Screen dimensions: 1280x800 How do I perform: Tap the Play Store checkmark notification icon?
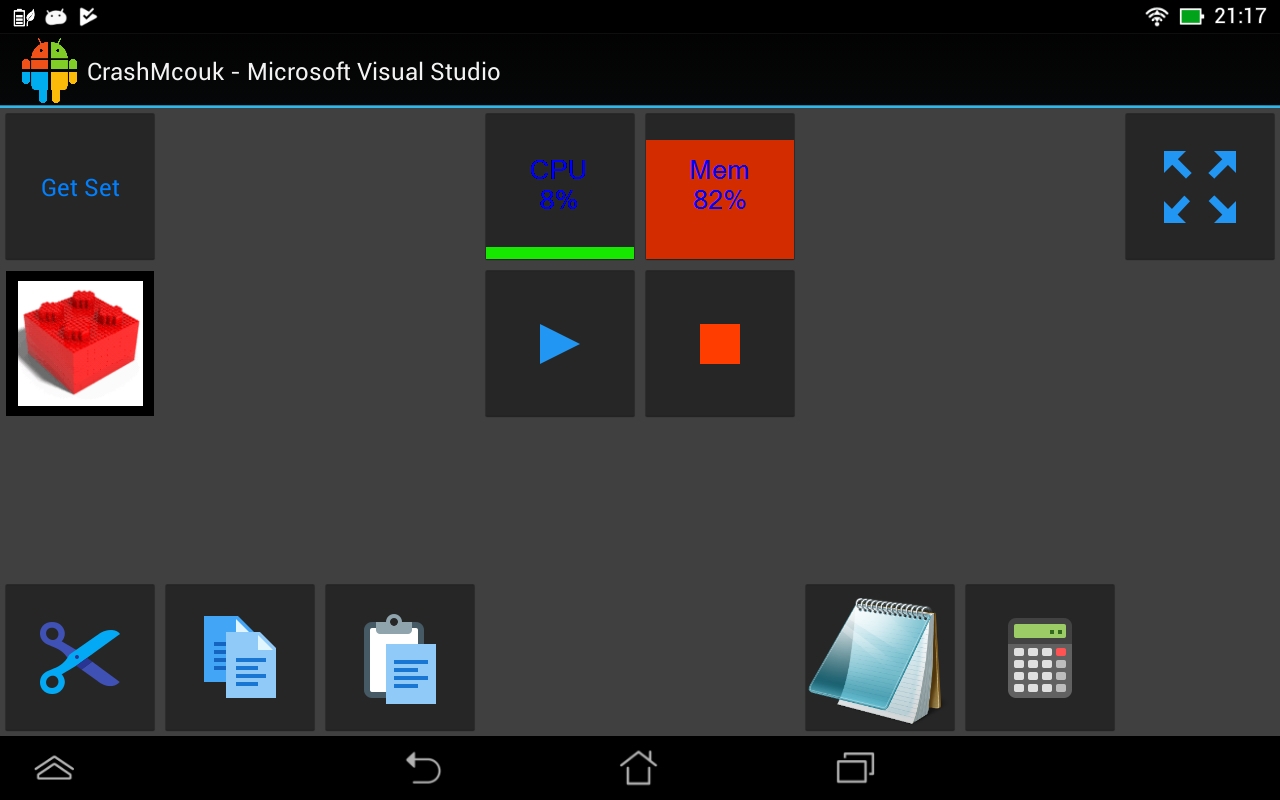88,16
